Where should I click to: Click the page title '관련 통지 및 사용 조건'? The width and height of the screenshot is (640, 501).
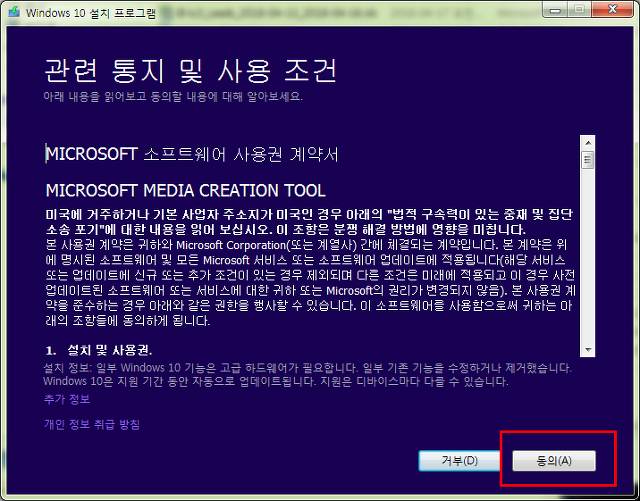[190, 71]
